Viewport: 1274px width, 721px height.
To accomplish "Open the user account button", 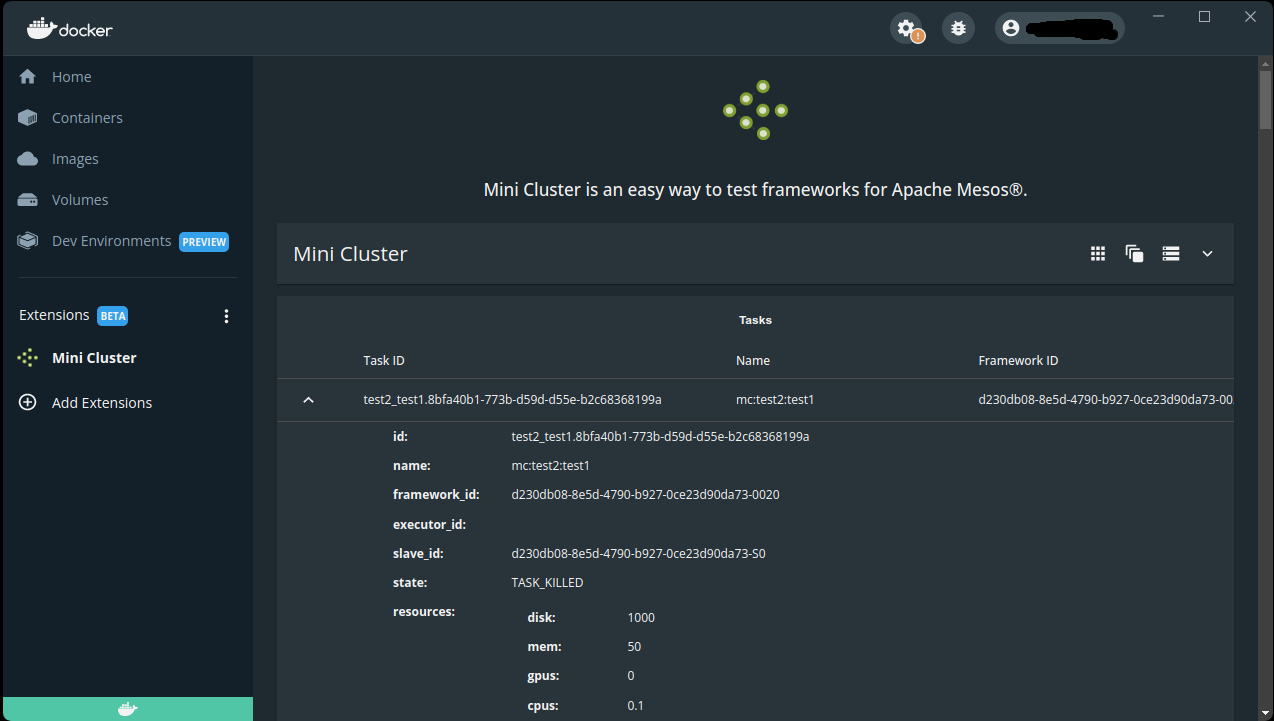I will click(x=1059, y=28).
